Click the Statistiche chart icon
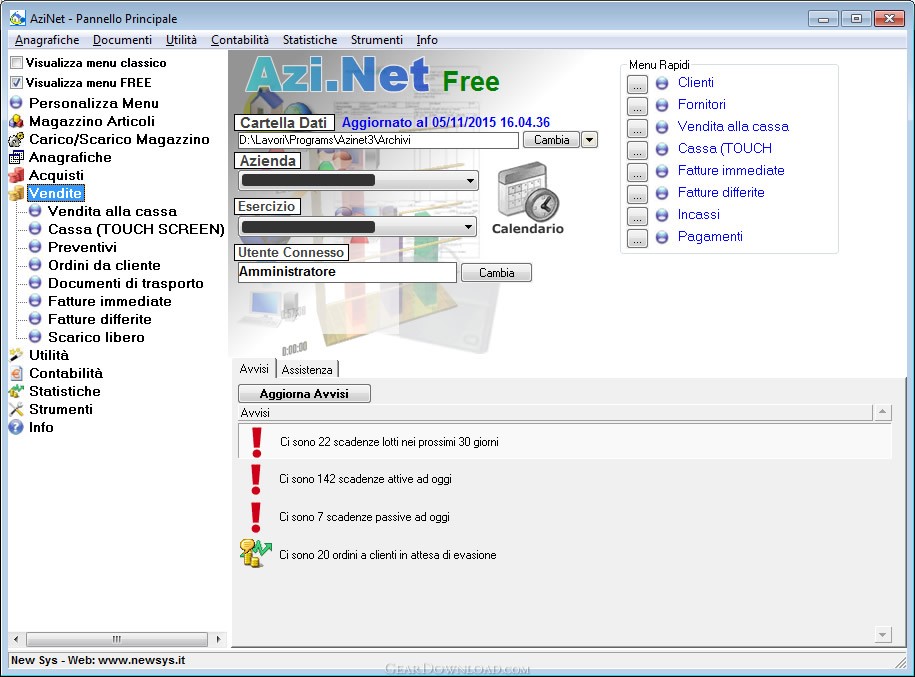The image size is (915, 677). pyautogui.click(x=16, y=392)
